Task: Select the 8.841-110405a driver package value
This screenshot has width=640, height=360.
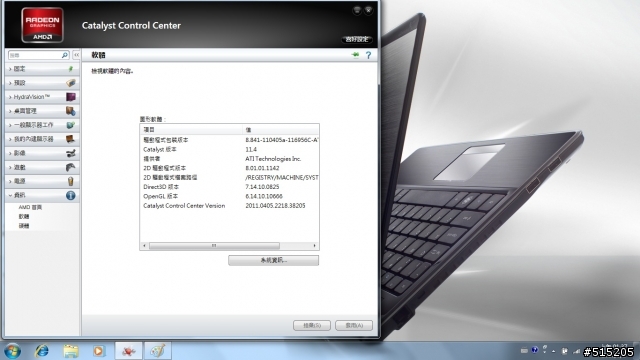Action: pos(282,140)
